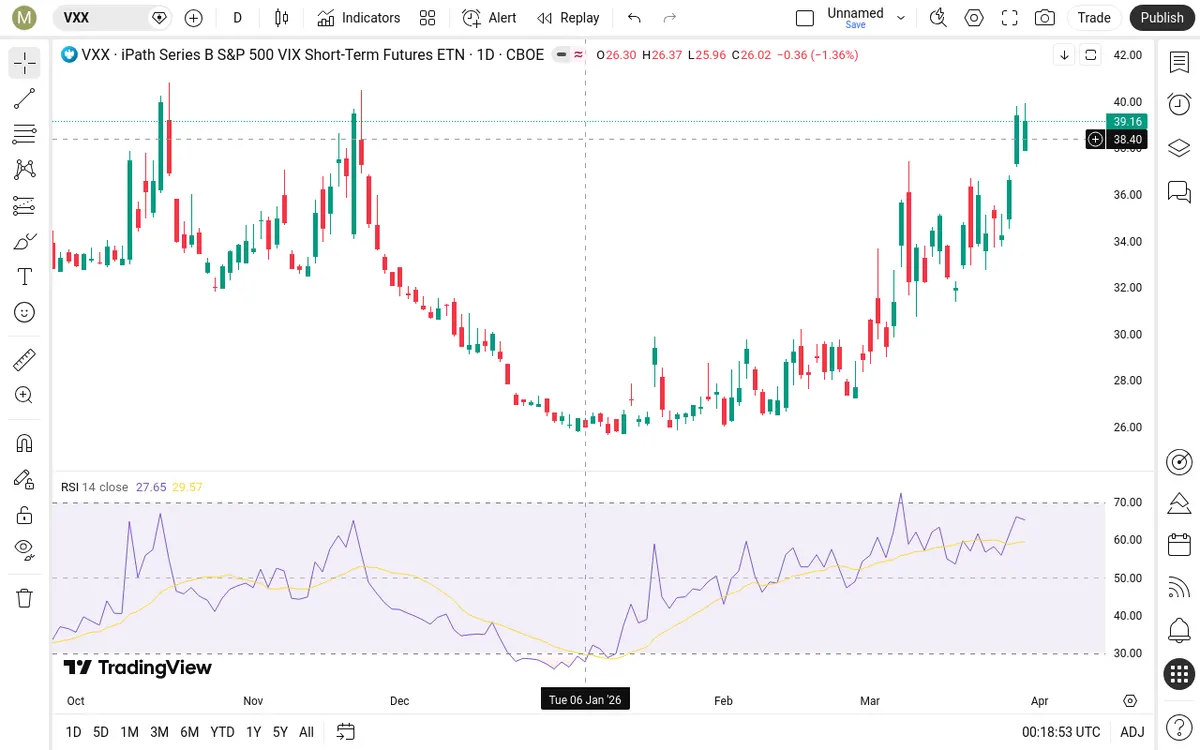Open indicator templates grid icon
Viewport: 1200px width, 750px height.
(x=428, y=18)
